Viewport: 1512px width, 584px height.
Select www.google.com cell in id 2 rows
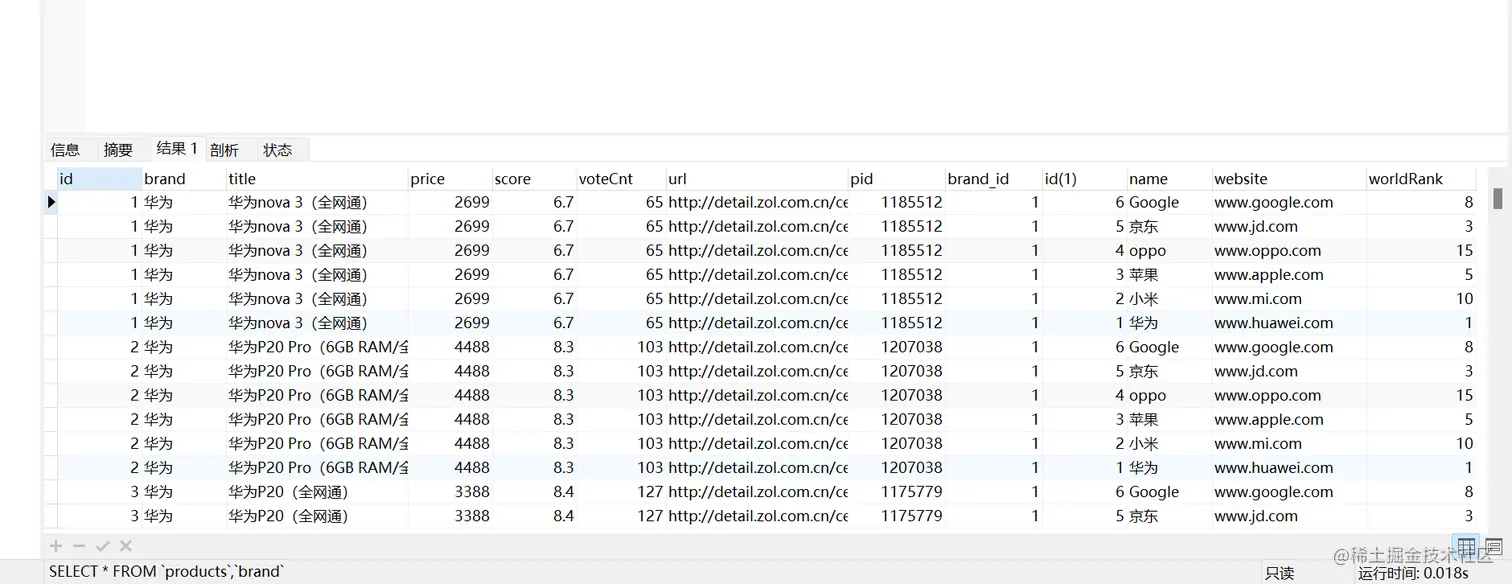[1289, 347]
